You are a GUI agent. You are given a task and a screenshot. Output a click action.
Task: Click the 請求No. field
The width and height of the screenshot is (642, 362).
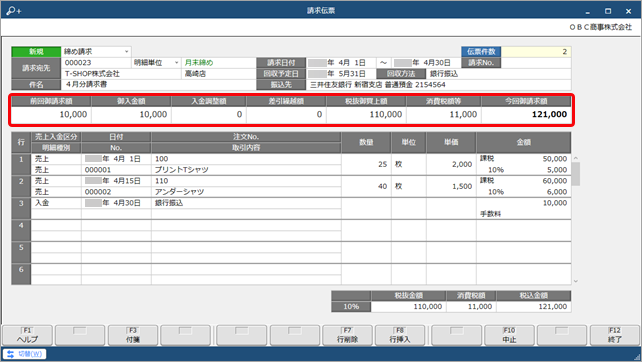click(536, 63)
